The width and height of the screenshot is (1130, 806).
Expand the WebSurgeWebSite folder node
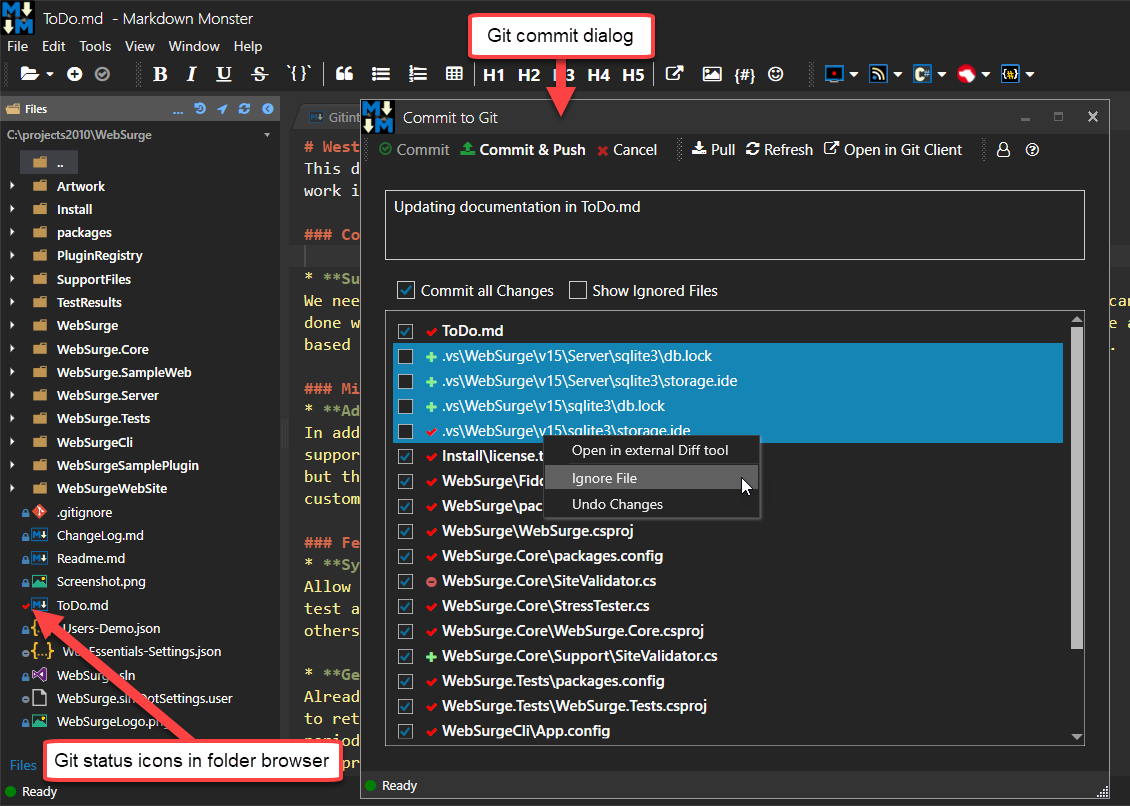(x=12, y=488)
